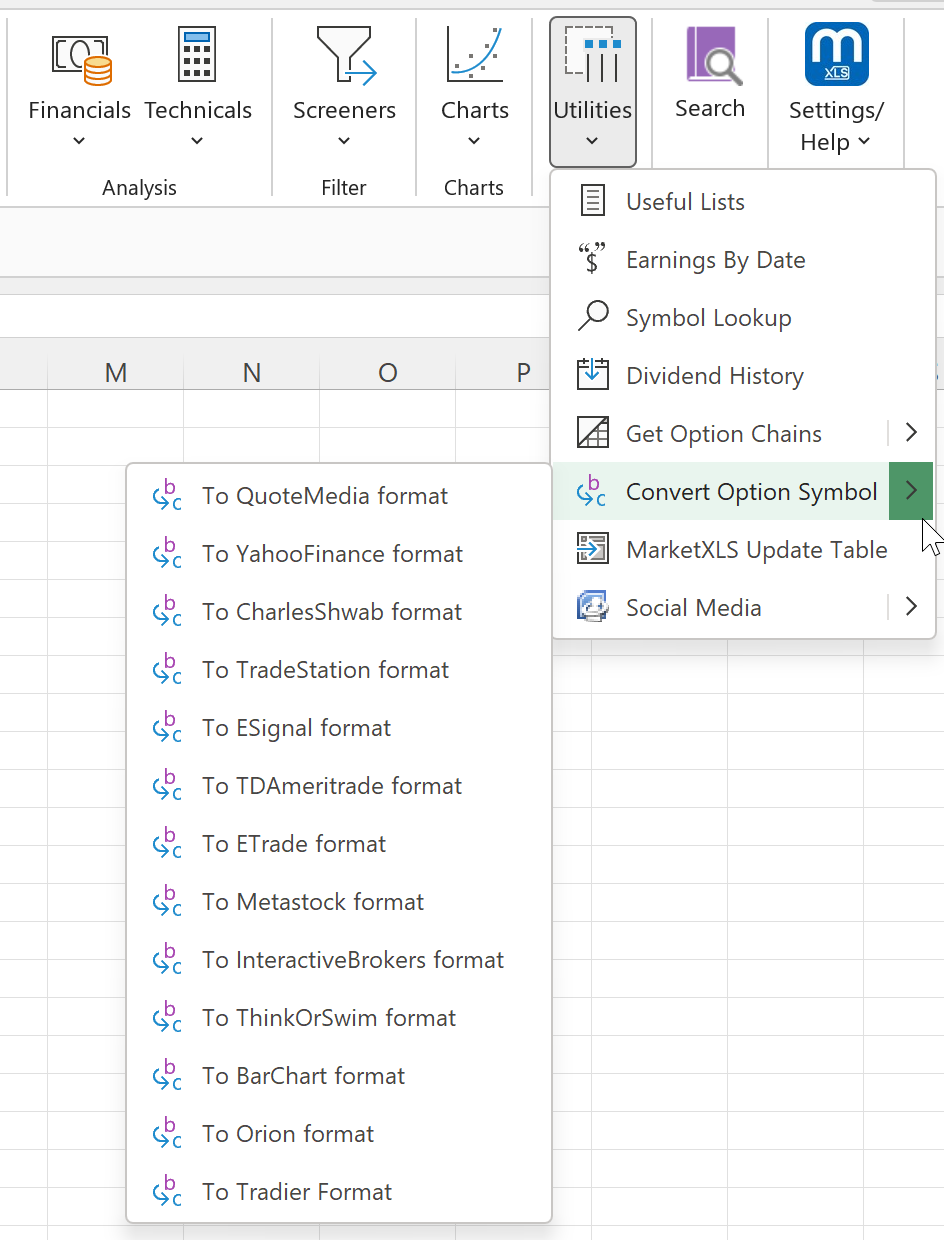Select column M header
Screen dimensions: 944x1240
[116, 373]
